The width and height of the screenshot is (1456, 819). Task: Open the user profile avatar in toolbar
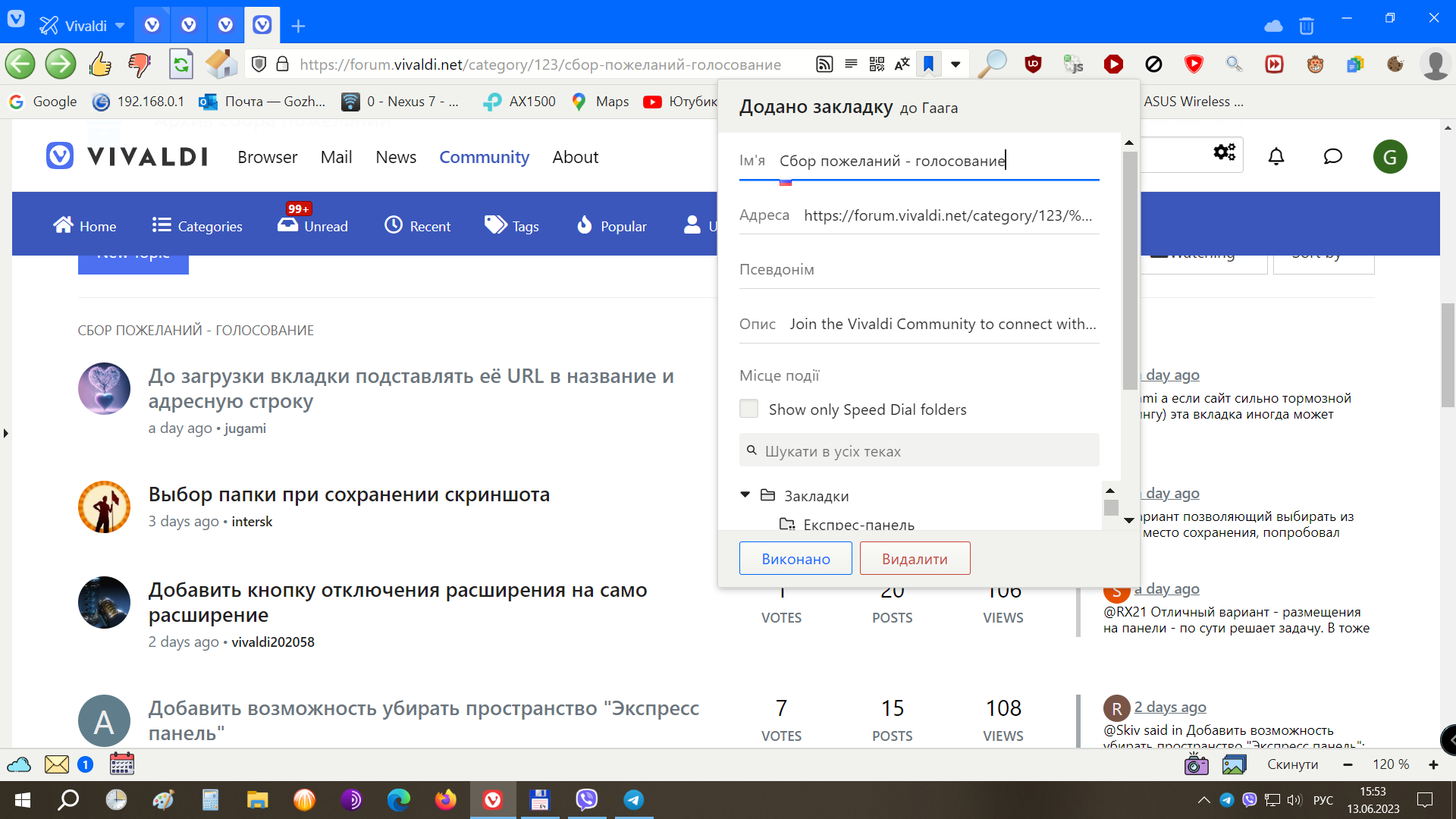[x=1436, y=64]
